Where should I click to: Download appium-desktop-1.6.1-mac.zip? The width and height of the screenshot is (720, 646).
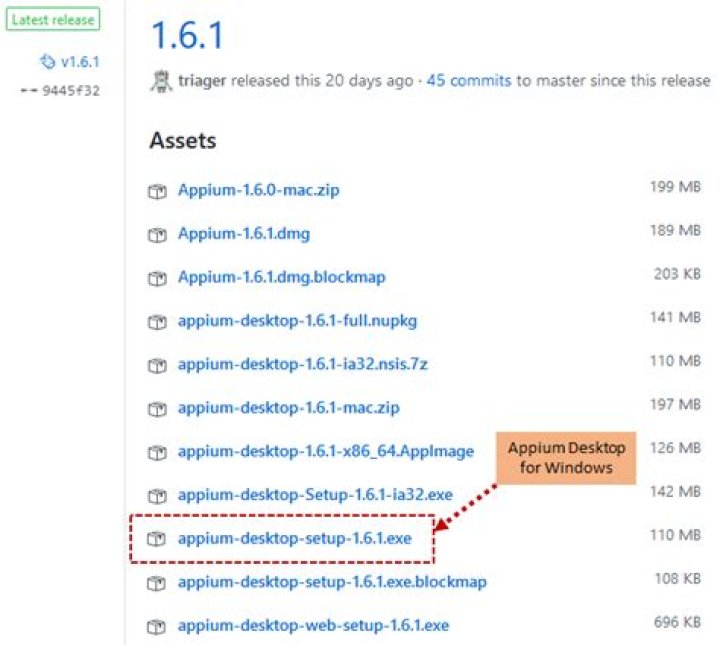289,408
